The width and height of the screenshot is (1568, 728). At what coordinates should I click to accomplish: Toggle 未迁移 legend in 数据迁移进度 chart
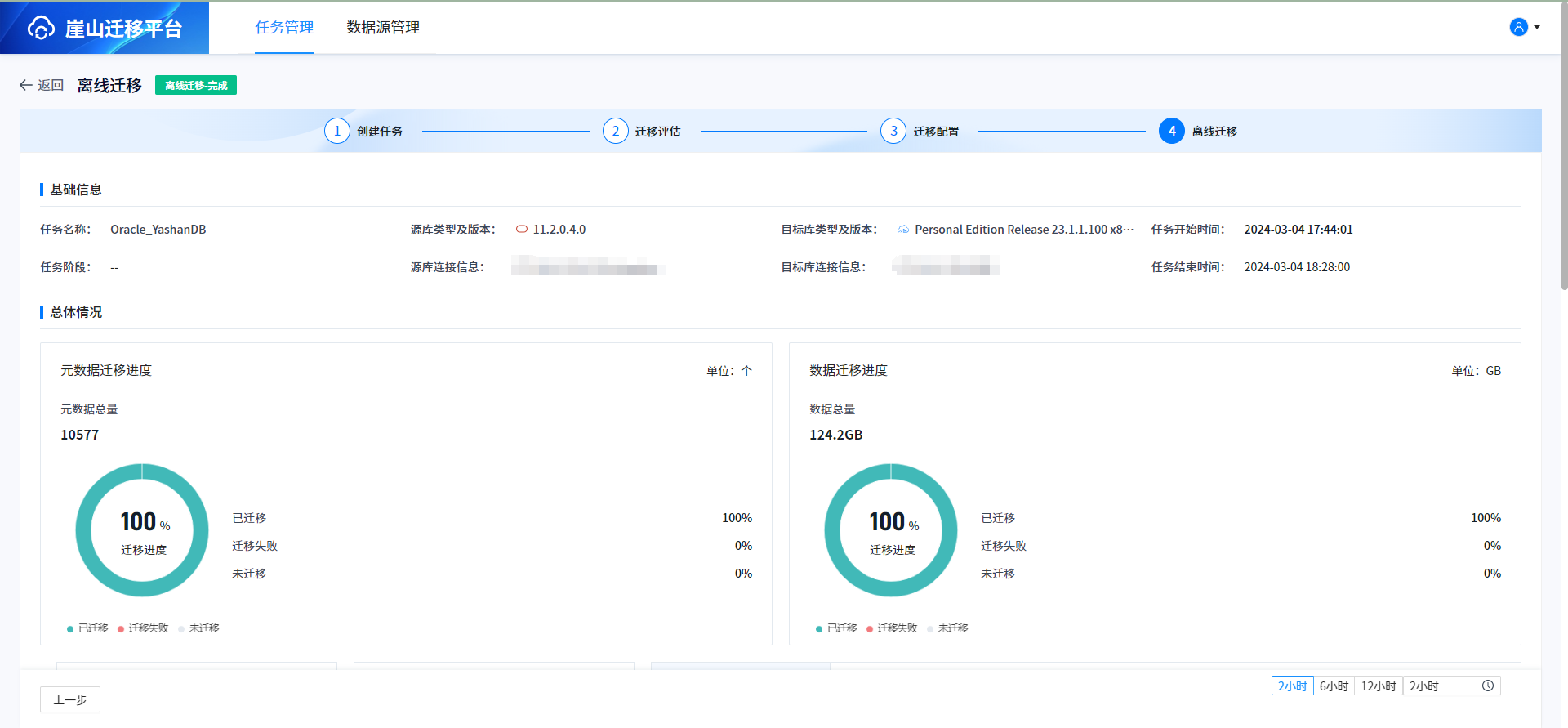(x=947, y=628)
